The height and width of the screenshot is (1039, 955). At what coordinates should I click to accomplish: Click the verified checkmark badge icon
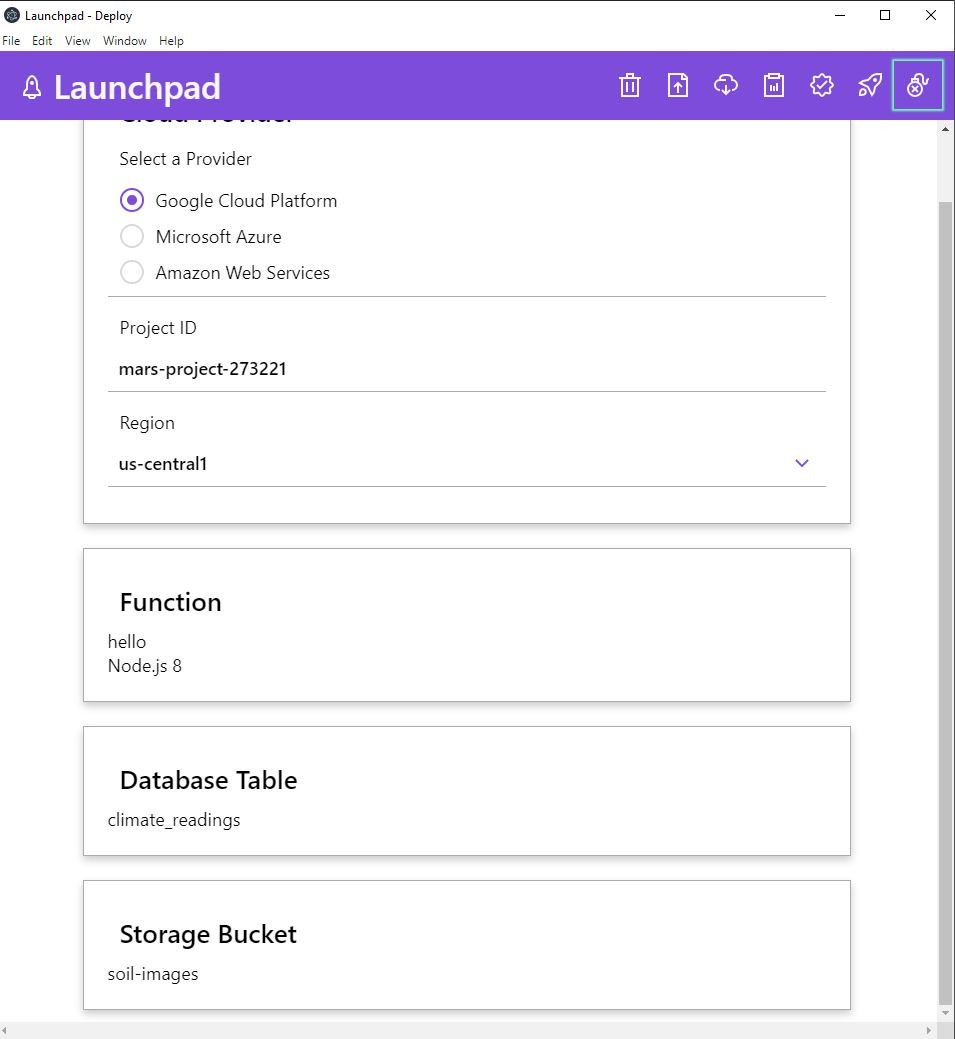point(822,85)
